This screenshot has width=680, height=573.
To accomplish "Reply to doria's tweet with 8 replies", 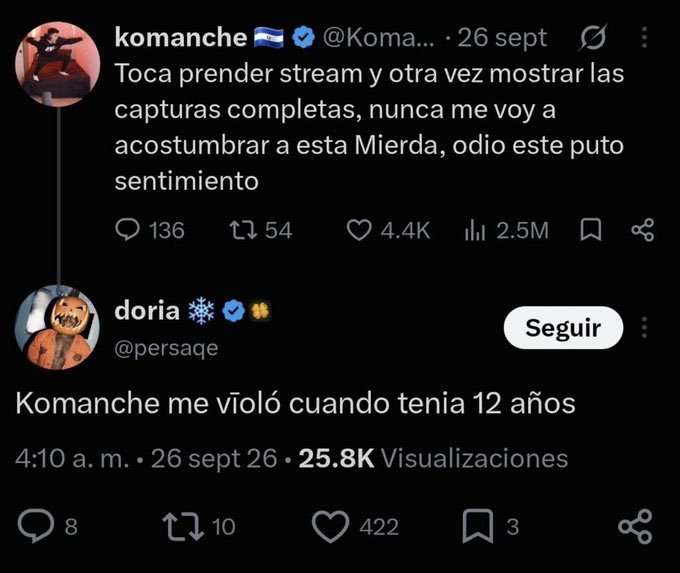I will [47, 526].
